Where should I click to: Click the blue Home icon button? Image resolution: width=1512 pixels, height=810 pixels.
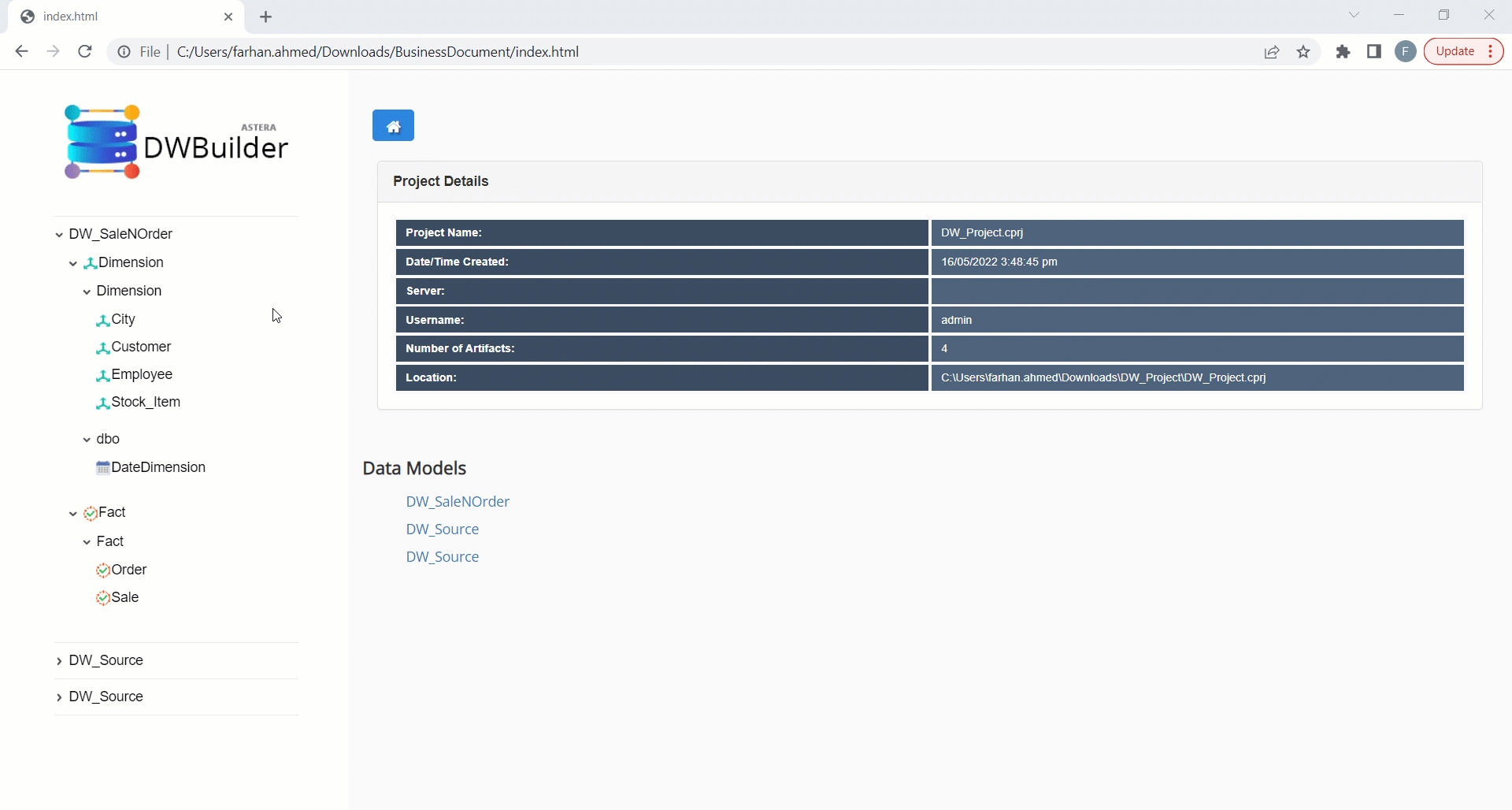[x=393, y=126]
